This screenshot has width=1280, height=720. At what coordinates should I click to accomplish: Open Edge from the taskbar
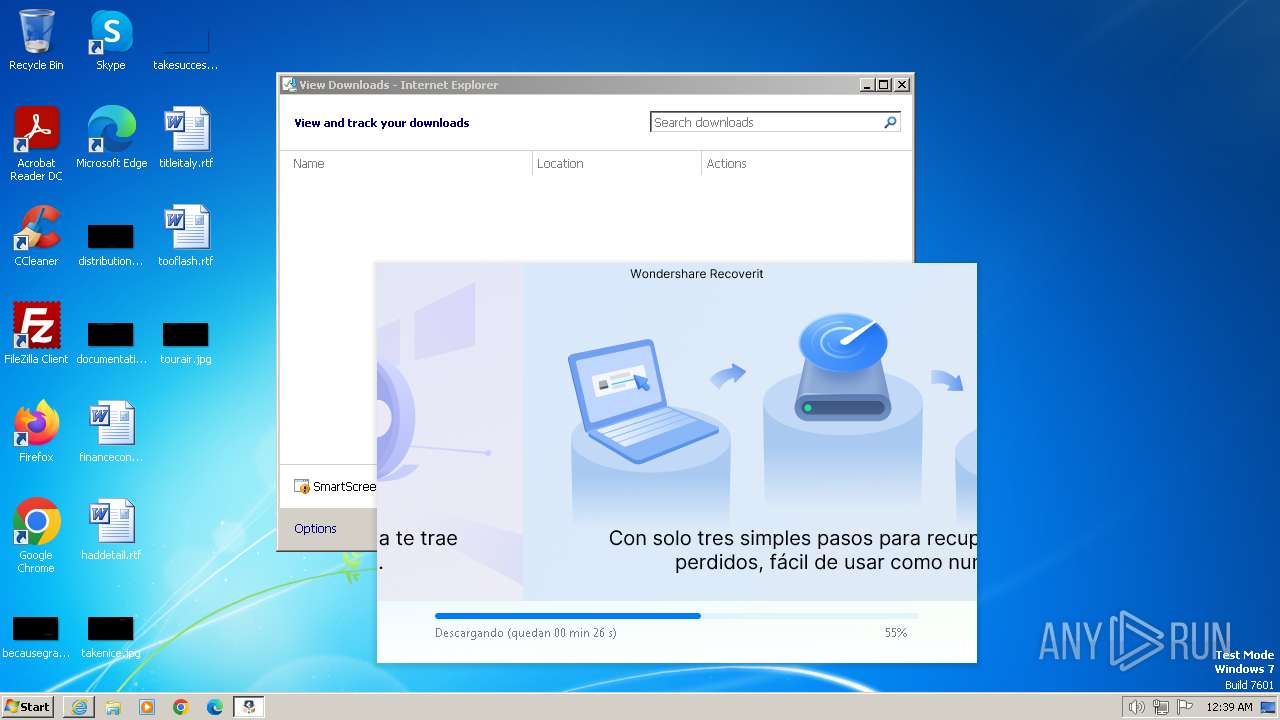[x=215, y=707]
